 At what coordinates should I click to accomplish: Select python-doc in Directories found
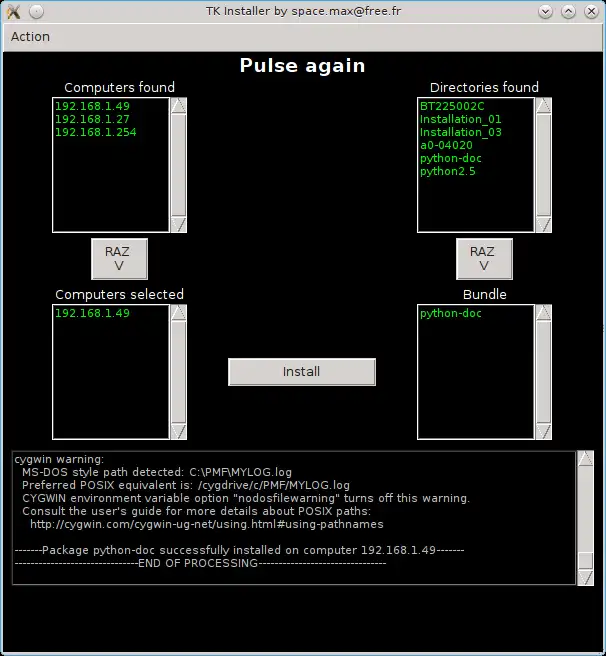coord(451,158)
